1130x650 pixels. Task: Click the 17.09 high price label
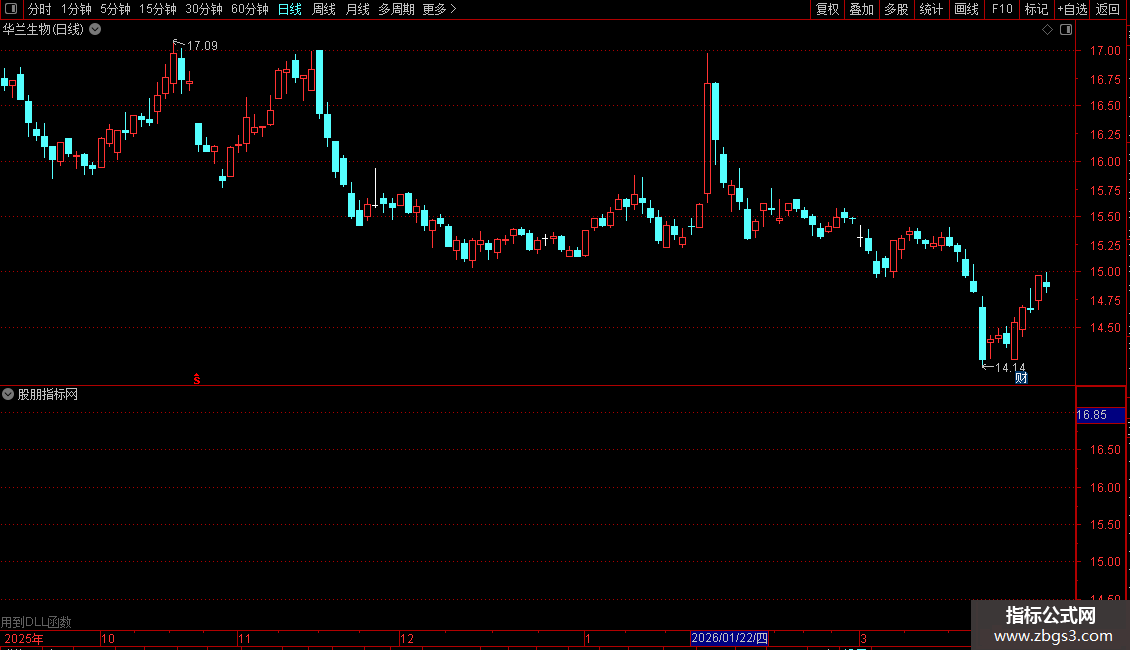202,45
